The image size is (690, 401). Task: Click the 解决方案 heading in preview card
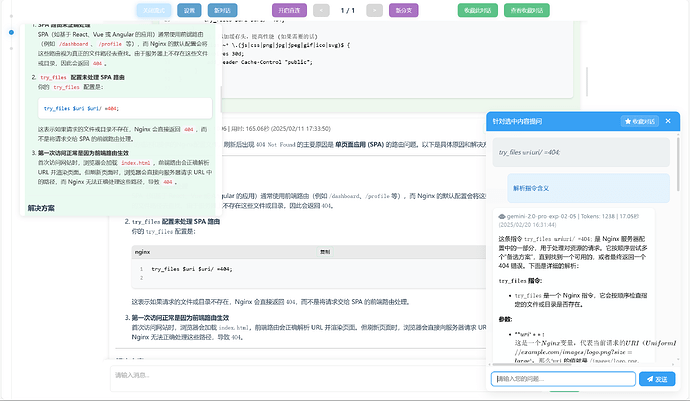coord(41,208)
